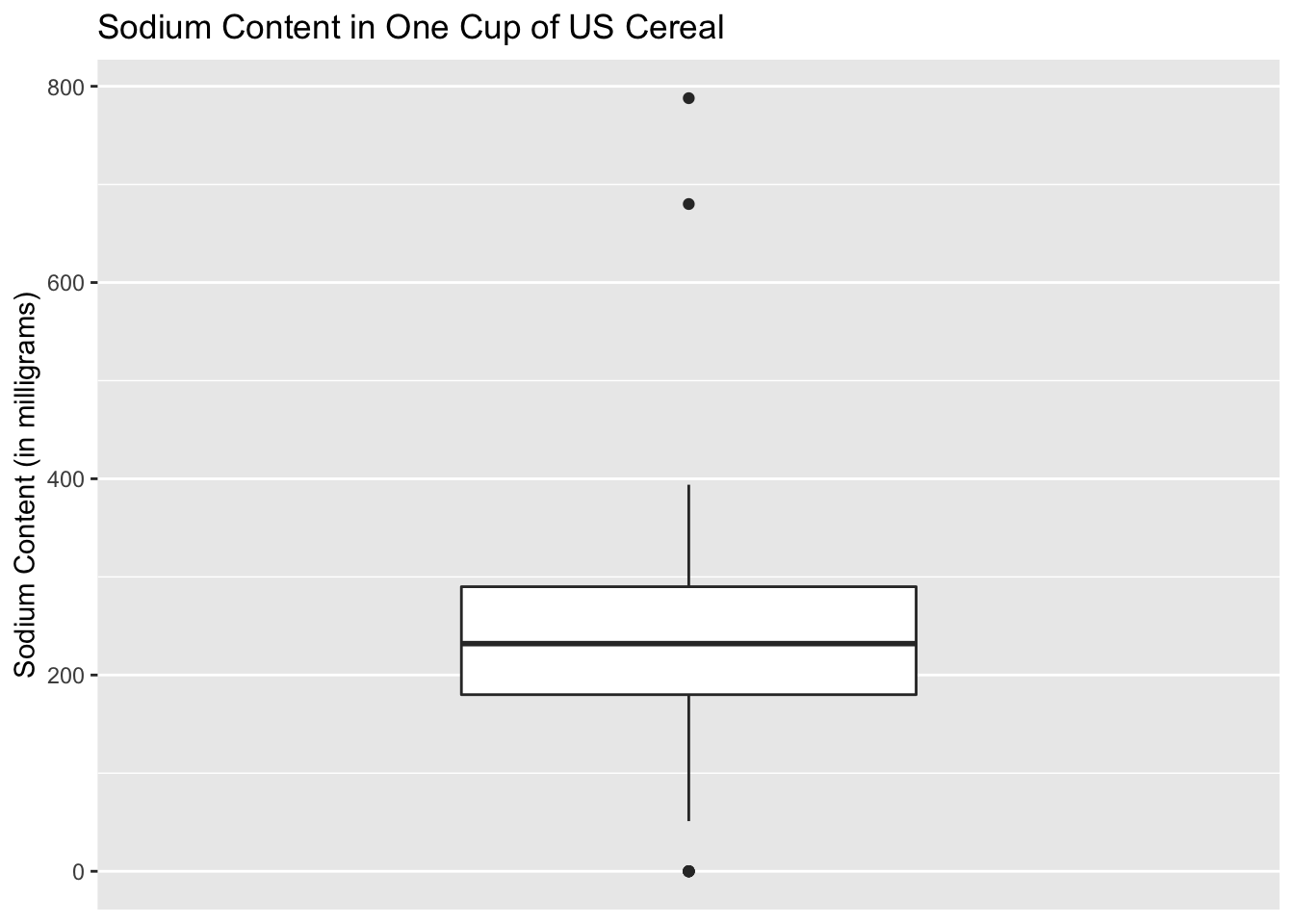
Task: Click the top edge of the box
Action: tap(578, 586)
